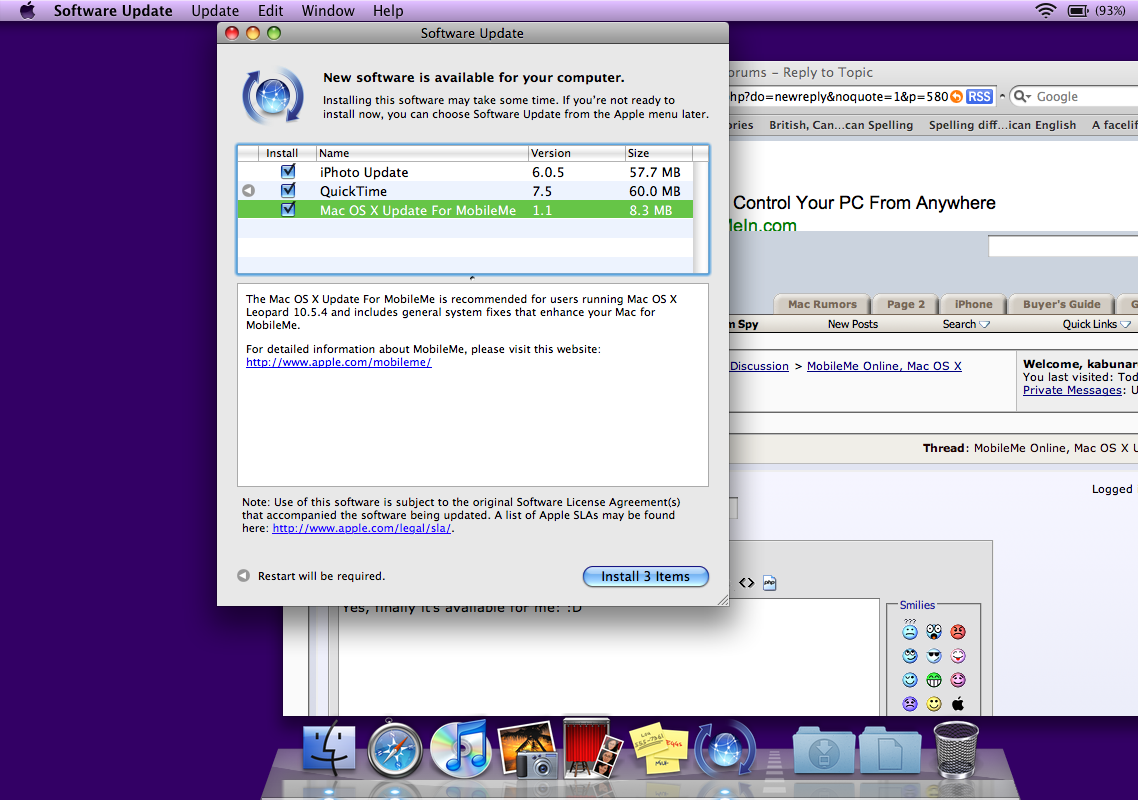Viewport: 1138px width, 800px height.
Task: Open the Window menu
Action: 328,11
